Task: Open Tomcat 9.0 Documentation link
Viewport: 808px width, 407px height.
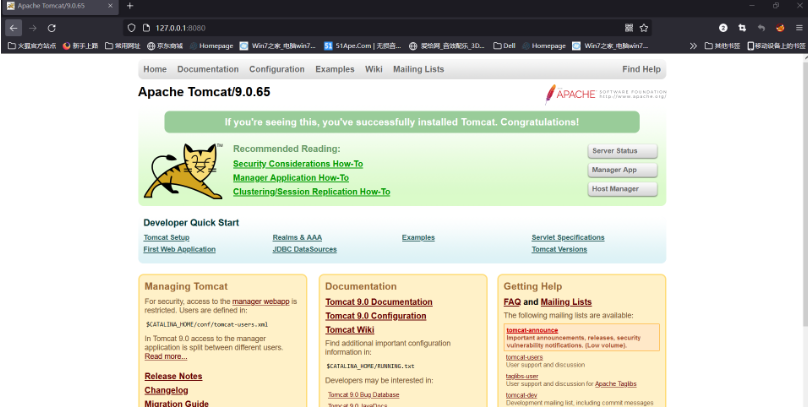Action: point(379,302)
